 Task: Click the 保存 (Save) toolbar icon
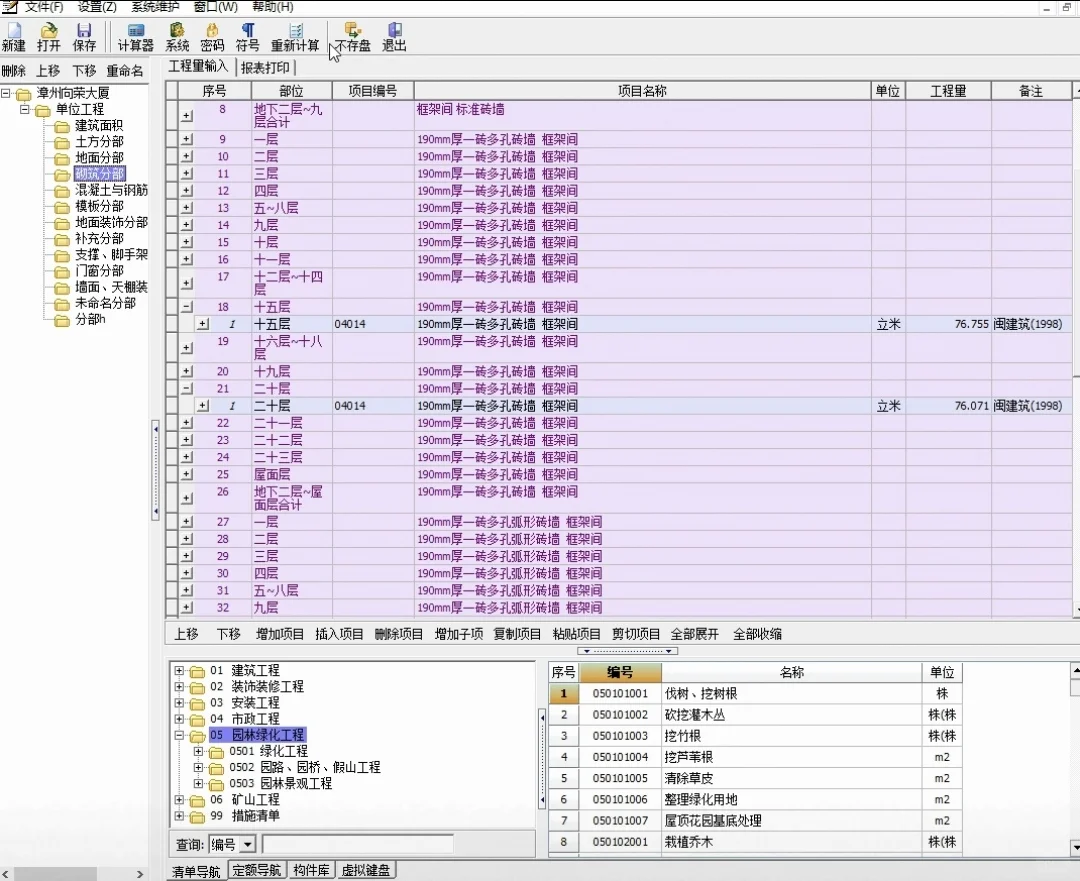tap(84, 37)
